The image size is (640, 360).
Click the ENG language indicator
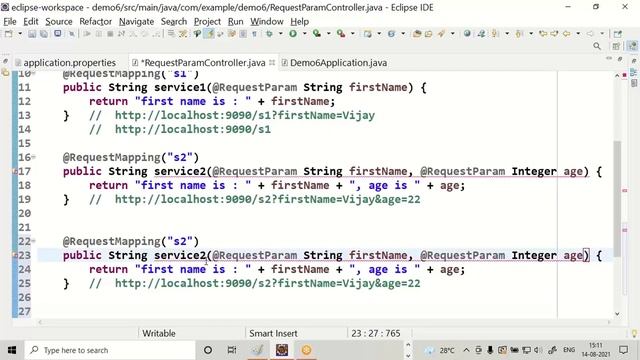569,350
